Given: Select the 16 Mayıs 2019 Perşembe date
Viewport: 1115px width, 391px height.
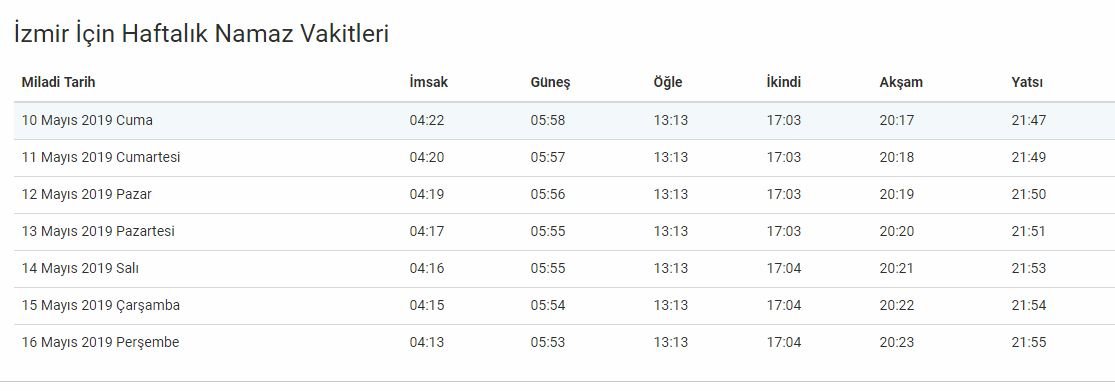Looking at the screenshot, I should coord(100,343).
